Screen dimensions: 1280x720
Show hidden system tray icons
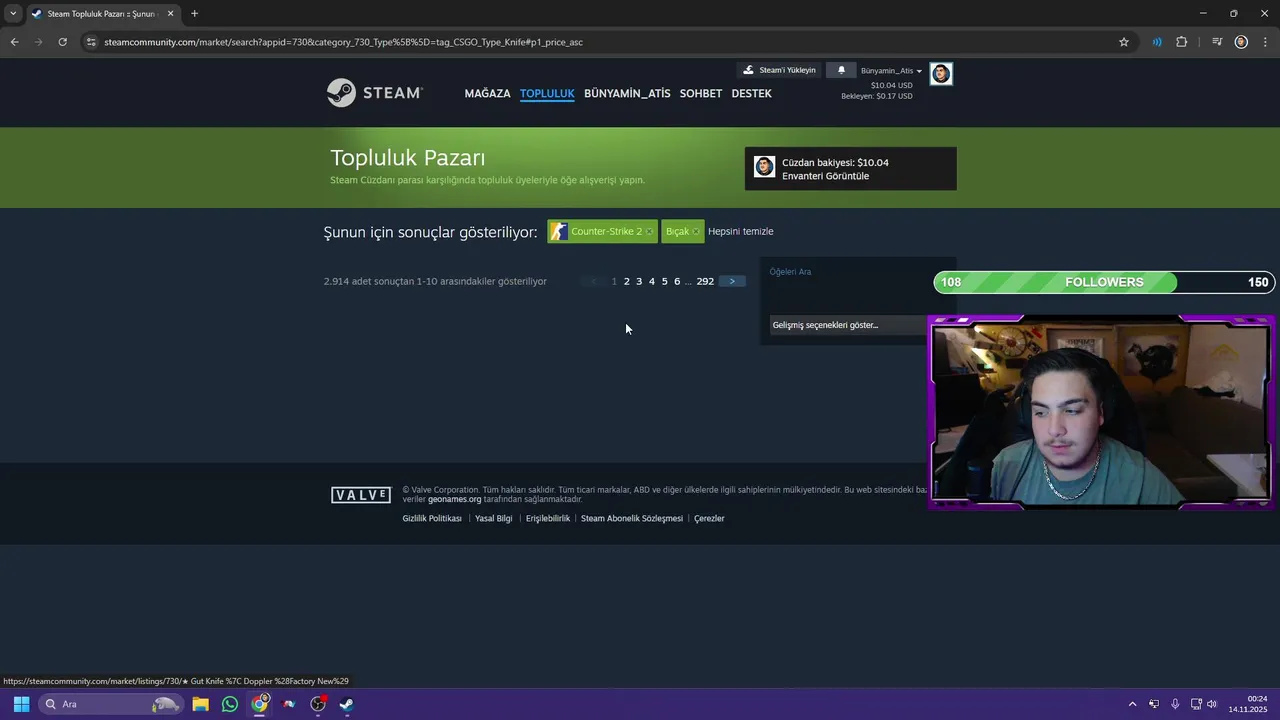coord(1132,704)
